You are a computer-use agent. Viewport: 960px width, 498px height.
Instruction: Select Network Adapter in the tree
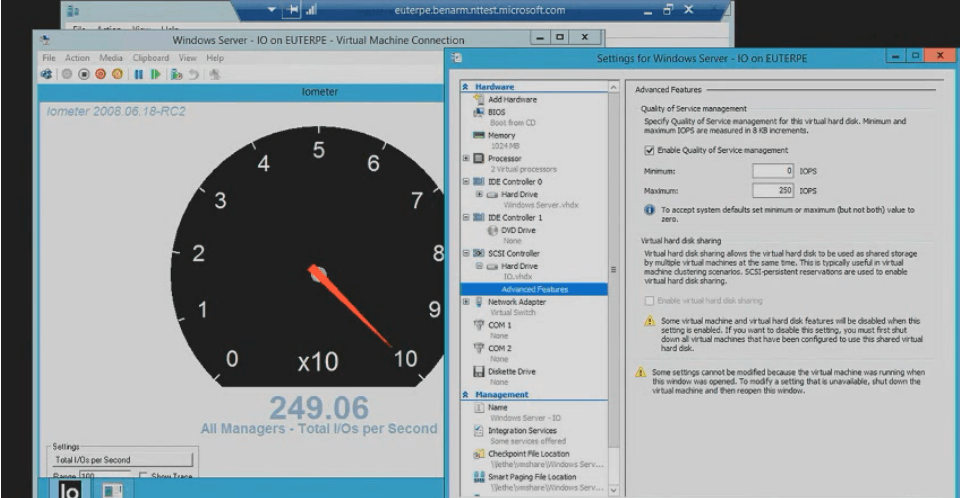pos(517,302)
